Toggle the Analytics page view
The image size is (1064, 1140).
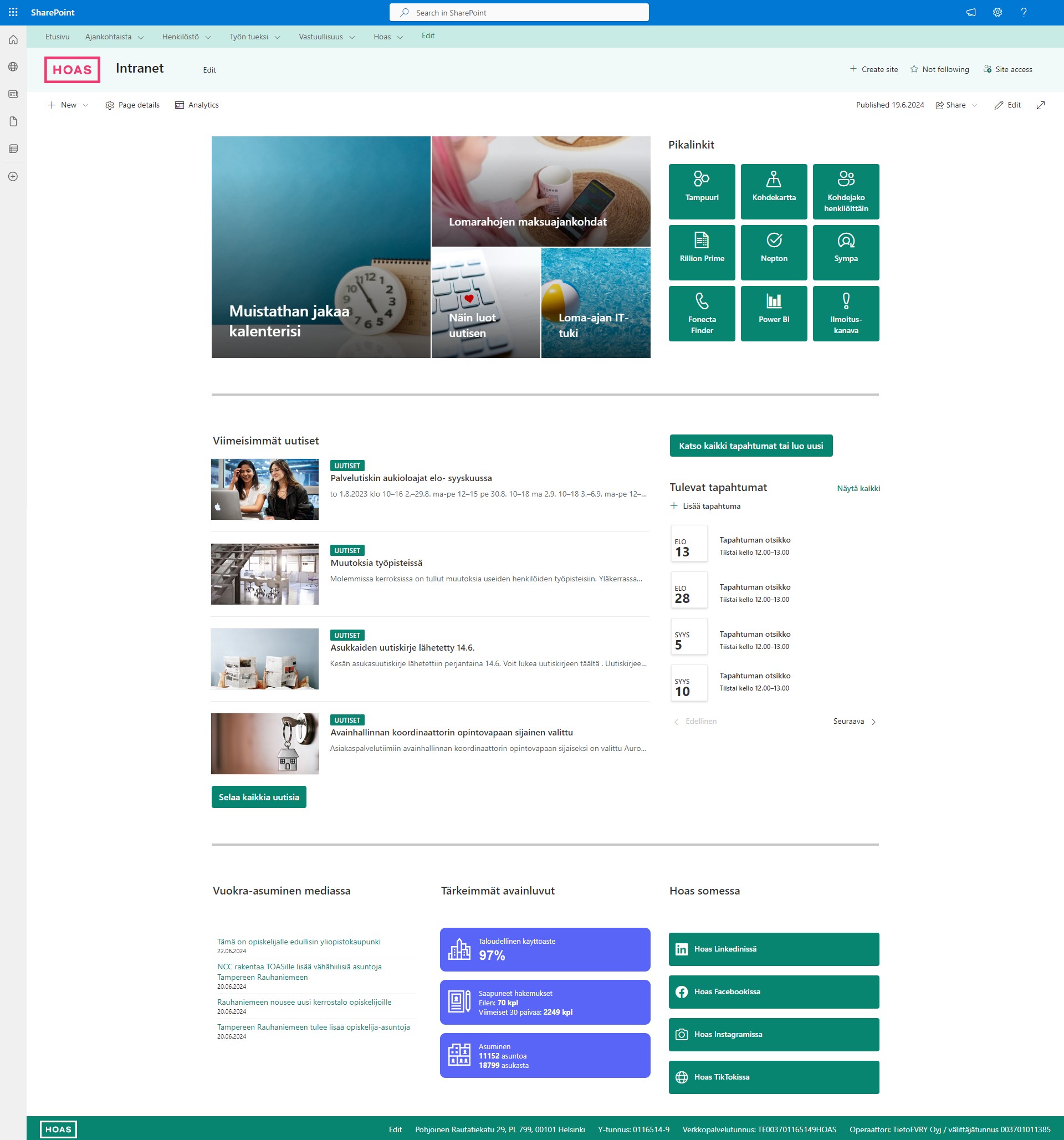pos(196,105)
